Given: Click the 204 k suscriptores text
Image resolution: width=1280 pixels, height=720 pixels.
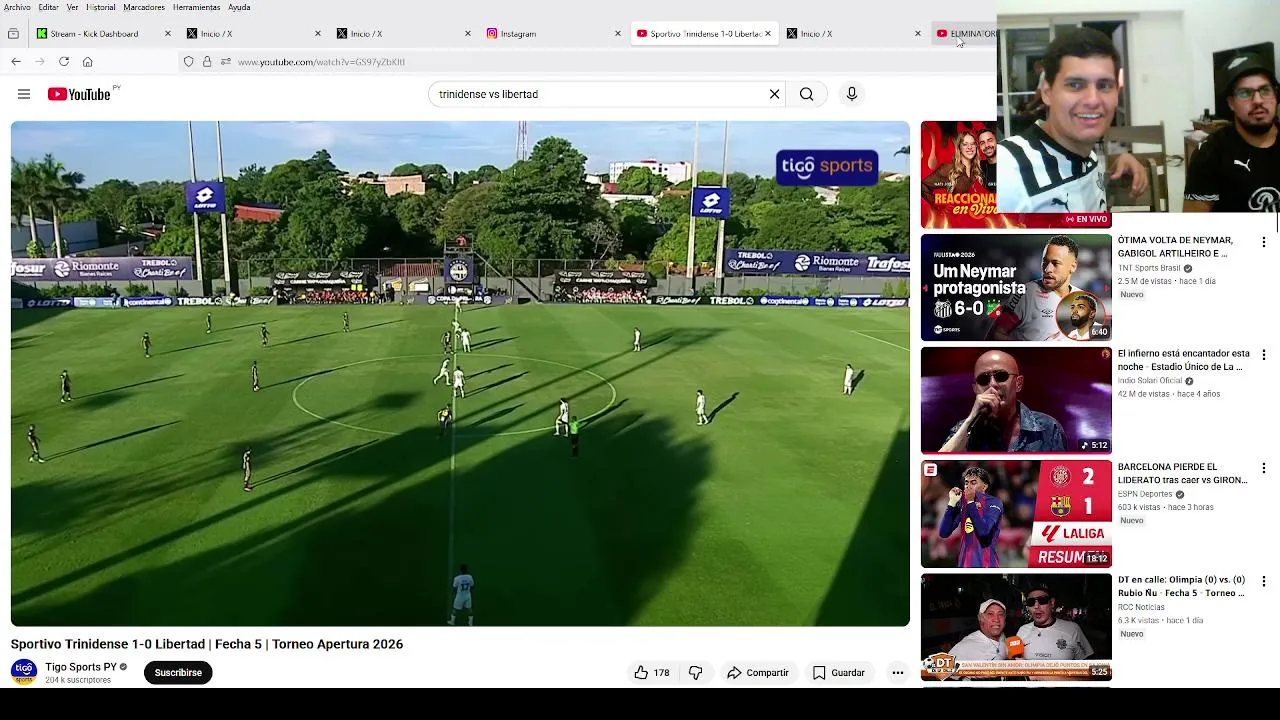Looking at the screenshot, I should [x=78, y=680].
